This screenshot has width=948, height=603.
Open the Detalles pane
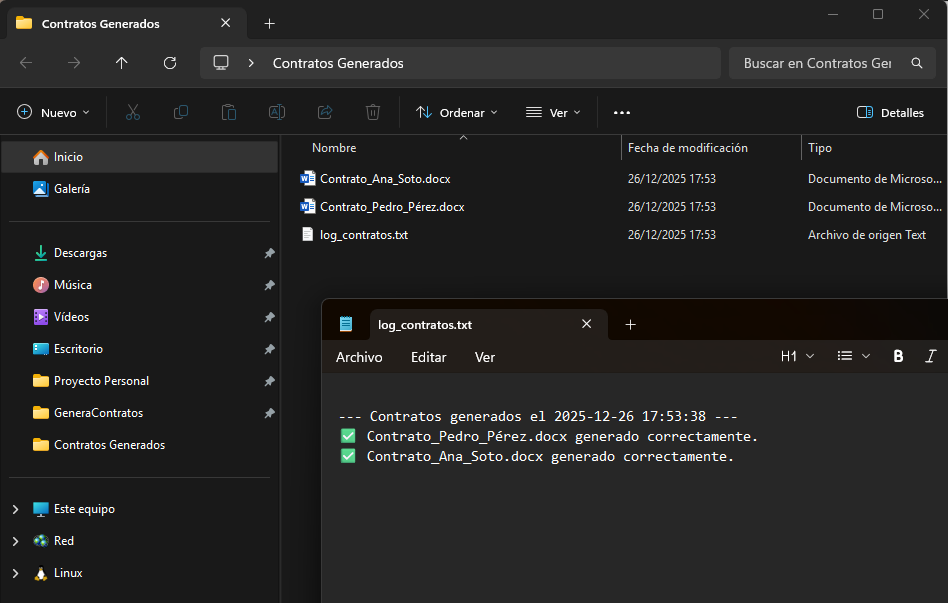(x=888, y=112)
